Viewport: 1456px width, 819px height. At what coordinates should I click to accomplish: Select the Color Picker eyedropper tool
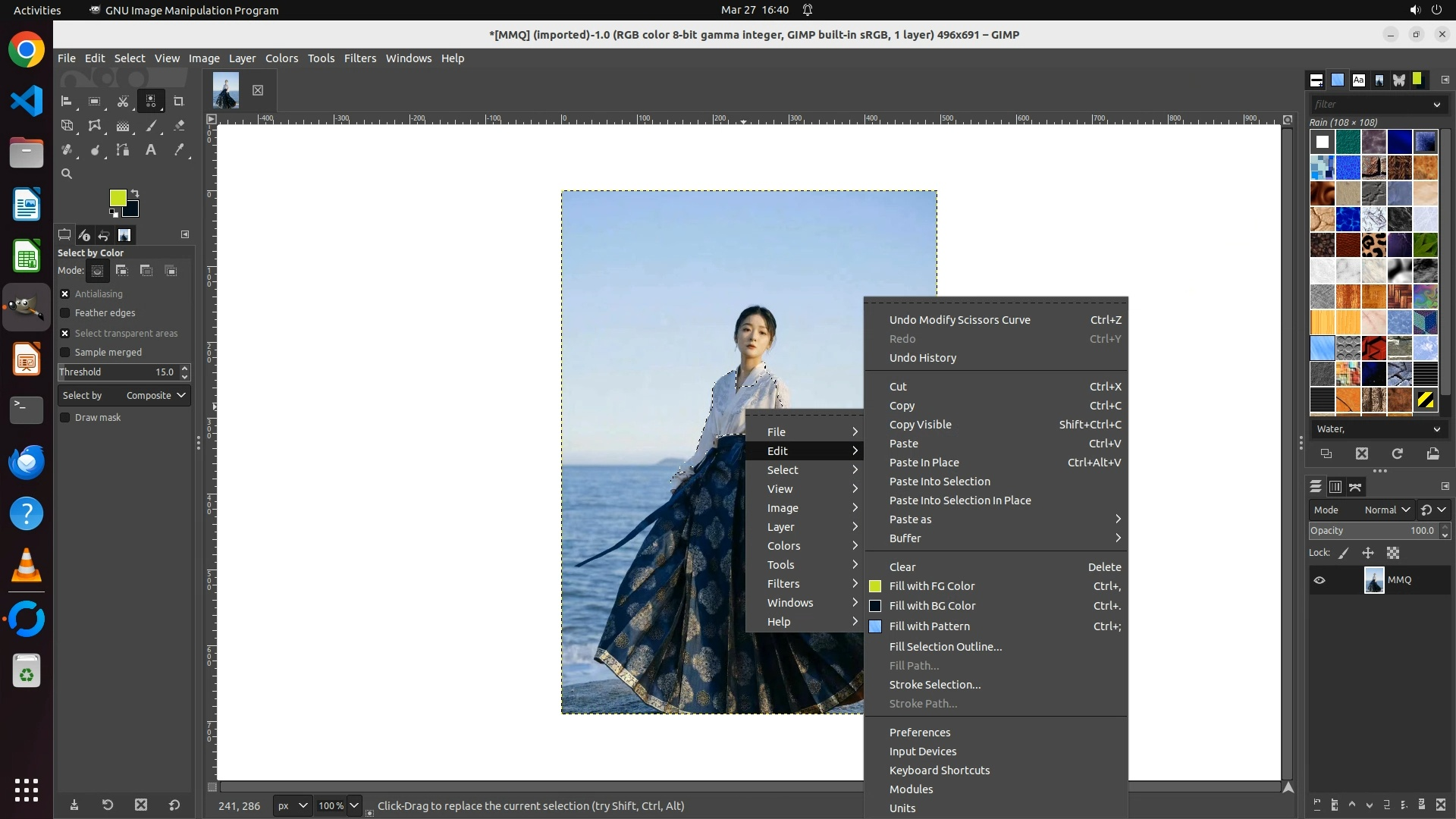point(179,150)
